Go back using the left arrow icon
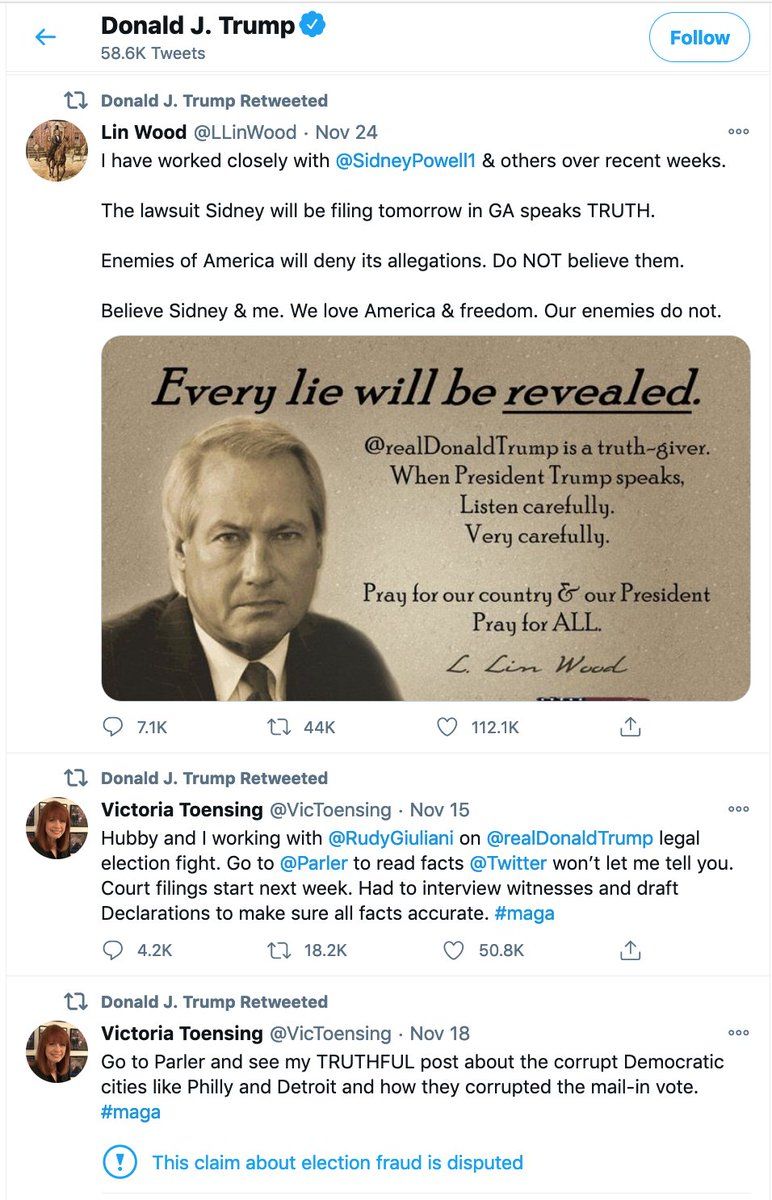This screenshot has height=1200, width=772. 45,38
